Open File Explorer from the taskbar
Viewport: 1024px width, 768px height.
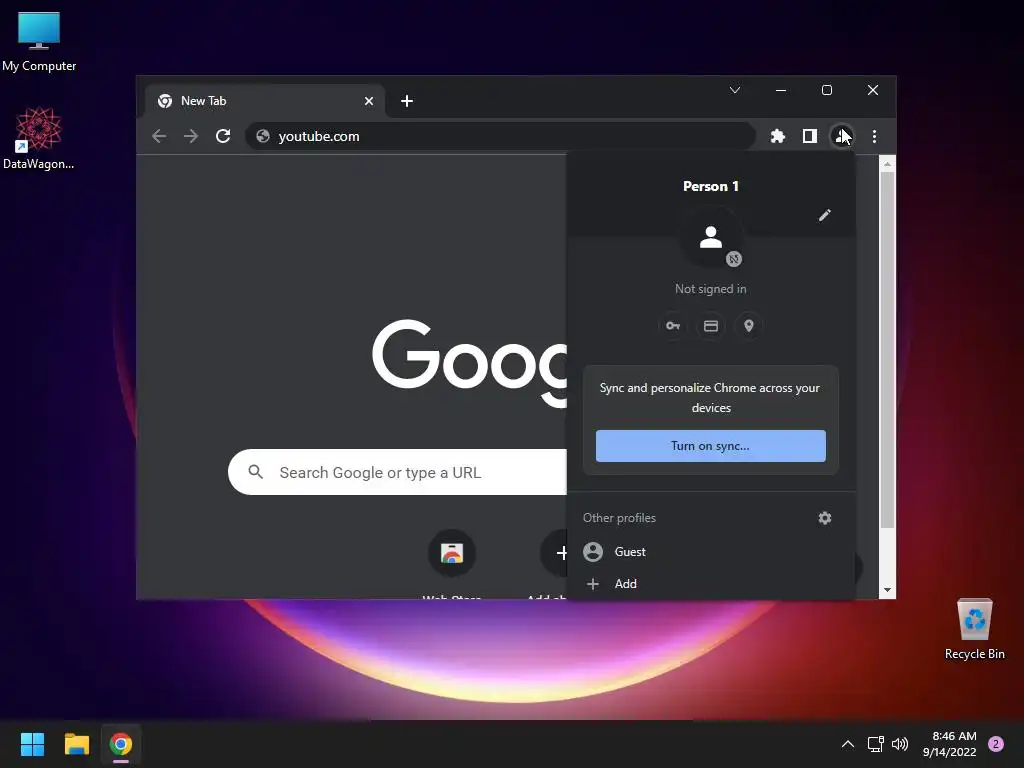[x=76, y=744]
